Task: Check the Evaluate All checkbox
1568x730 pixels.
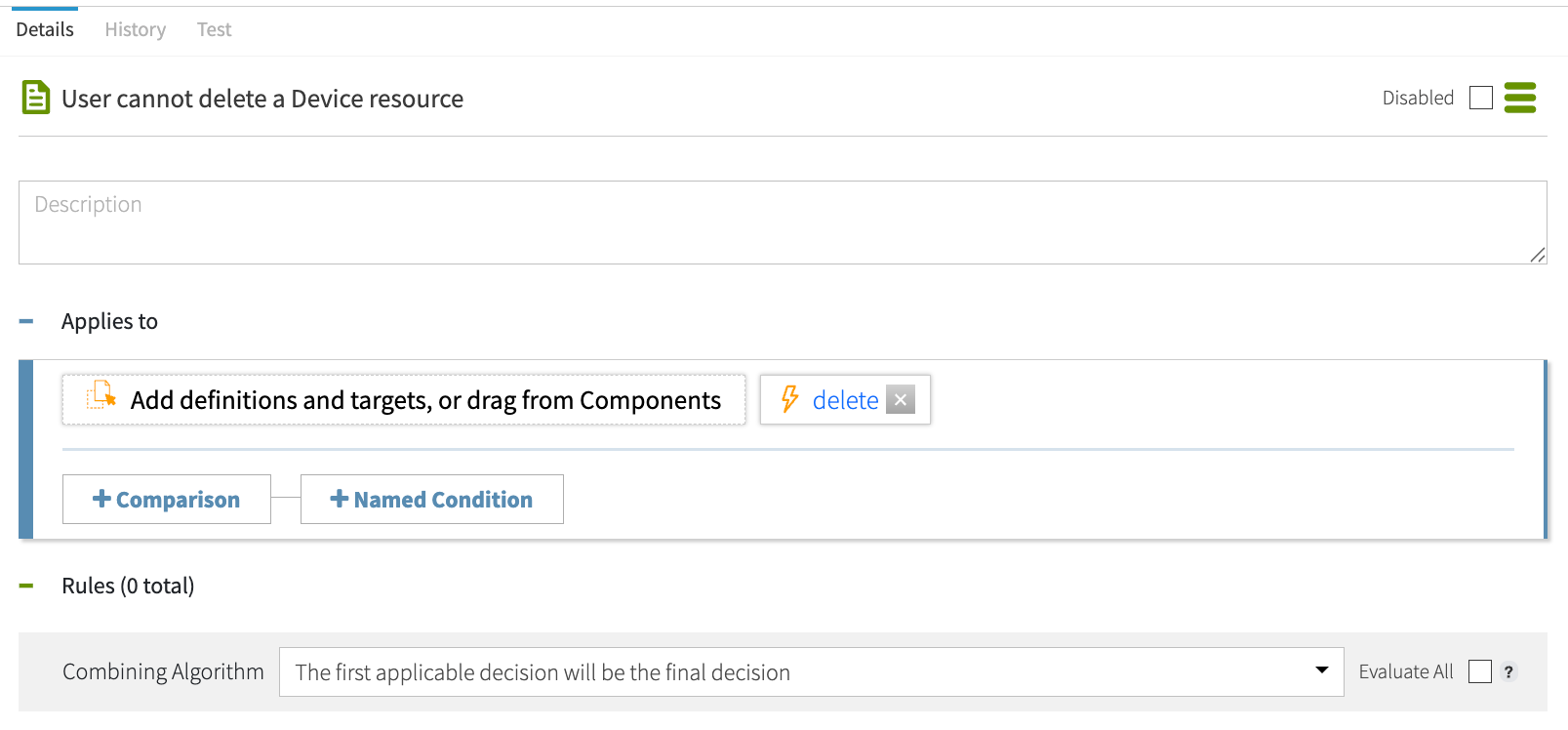Action: 1479,671
